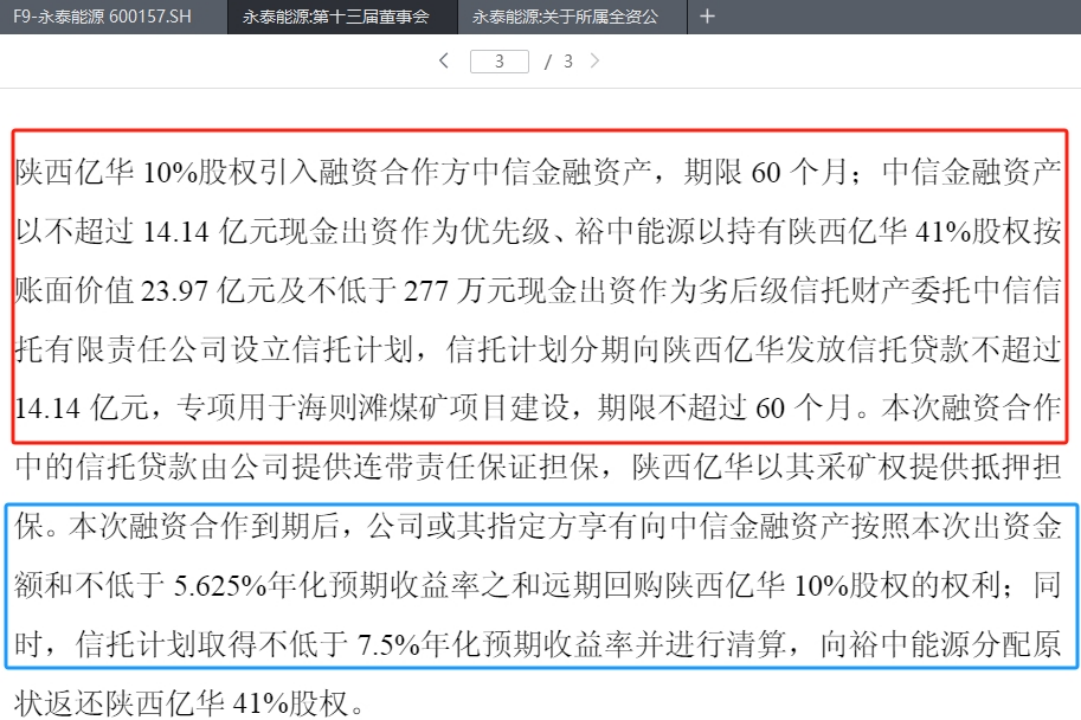This screenshot has height=720, width=1081.
Task: Switch to the F9-永泰能源 600157.SH tab
Action: tap(113, 17)
